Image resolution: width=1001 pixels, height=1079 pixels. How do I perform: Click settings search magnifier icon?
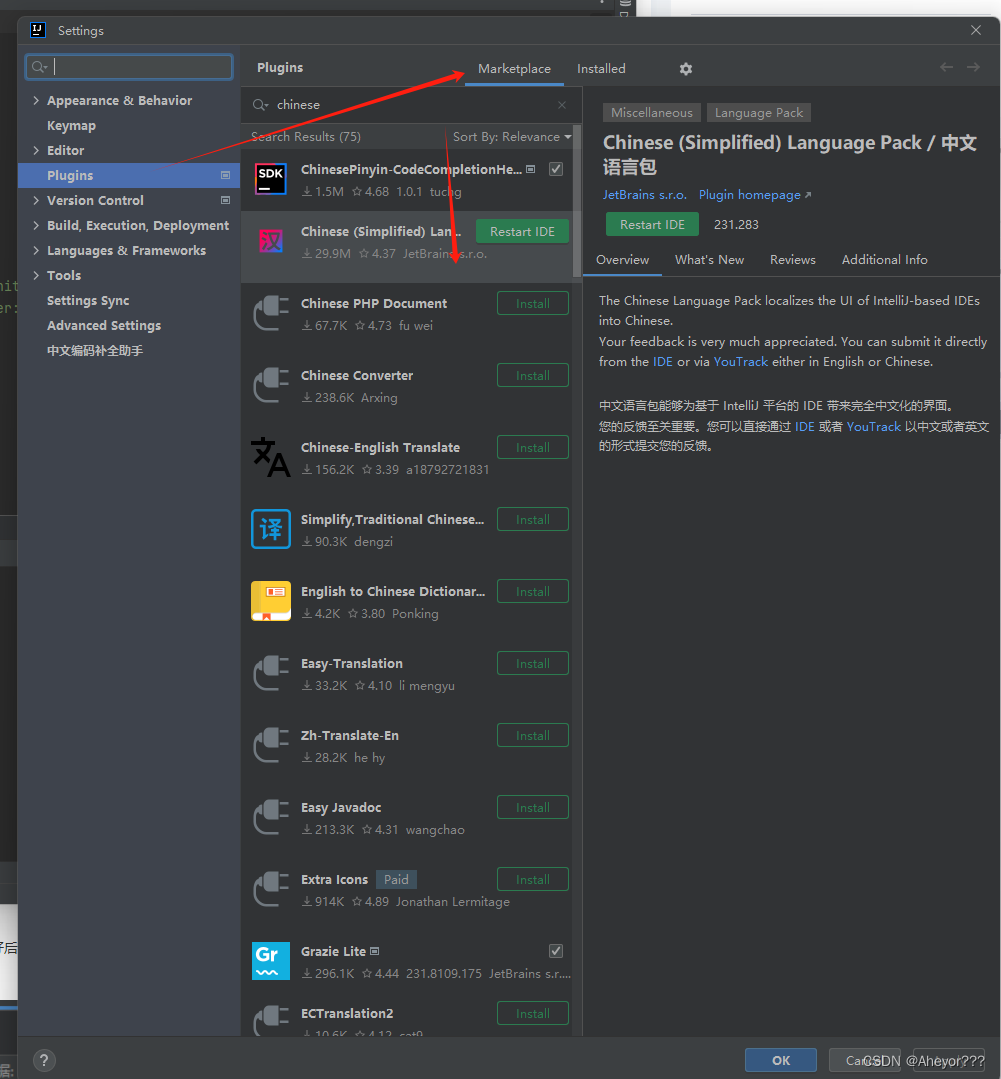(x=39, y=67)
